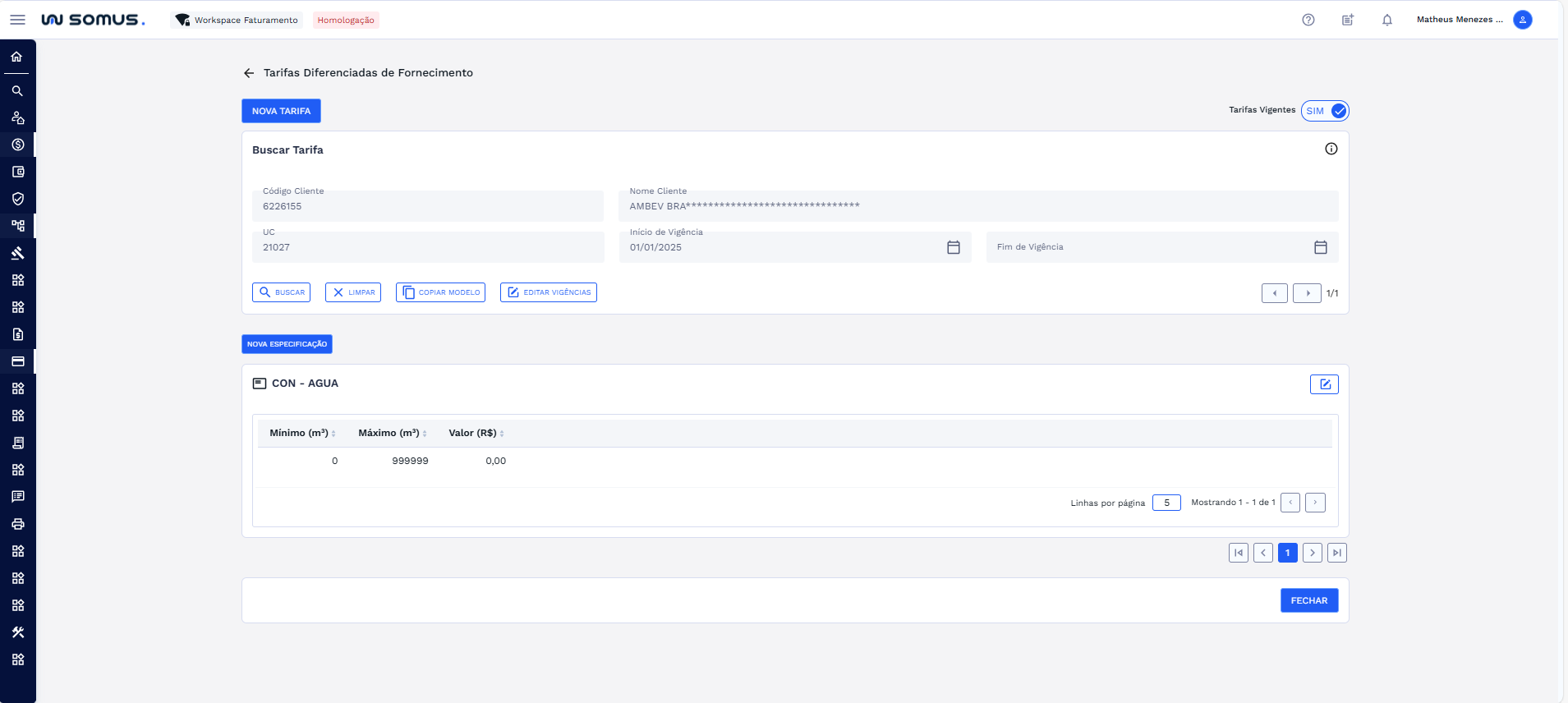The height and width of the screenshot is (703, 1568).
Task: Open the notifications bell
Action: [1387, 20]
